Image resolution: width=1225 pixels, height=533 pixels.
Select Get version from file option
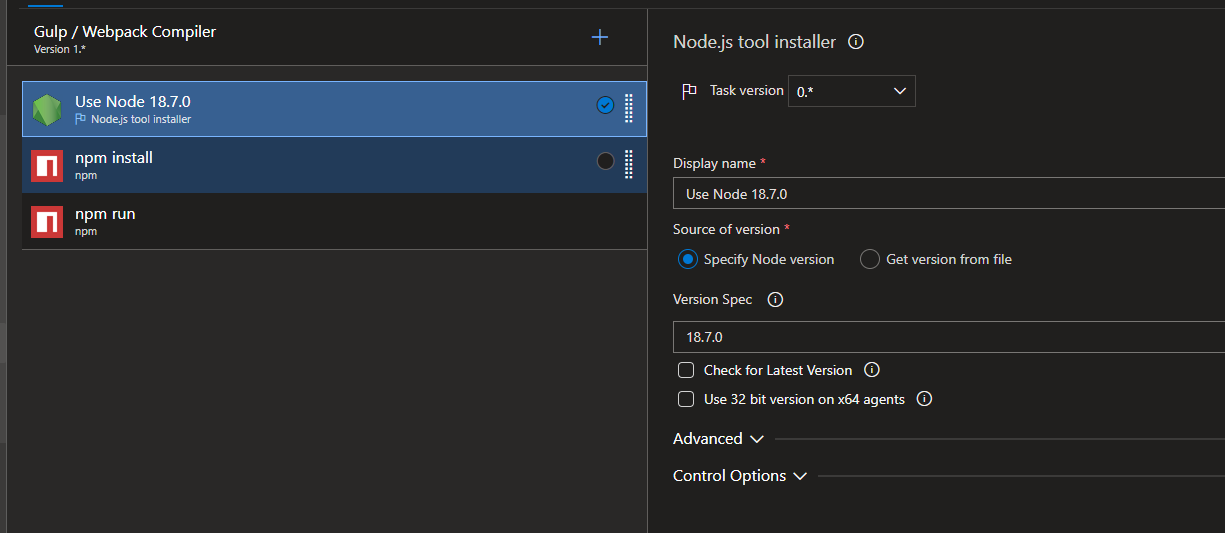[x=870, y=259]
